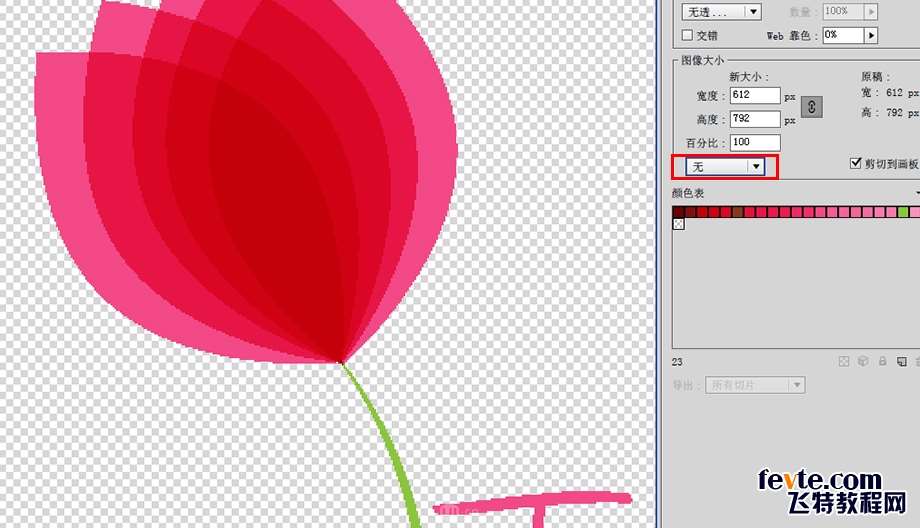Select the green swatch in color table
The image size is (920, 528).
tap(903, 212)
